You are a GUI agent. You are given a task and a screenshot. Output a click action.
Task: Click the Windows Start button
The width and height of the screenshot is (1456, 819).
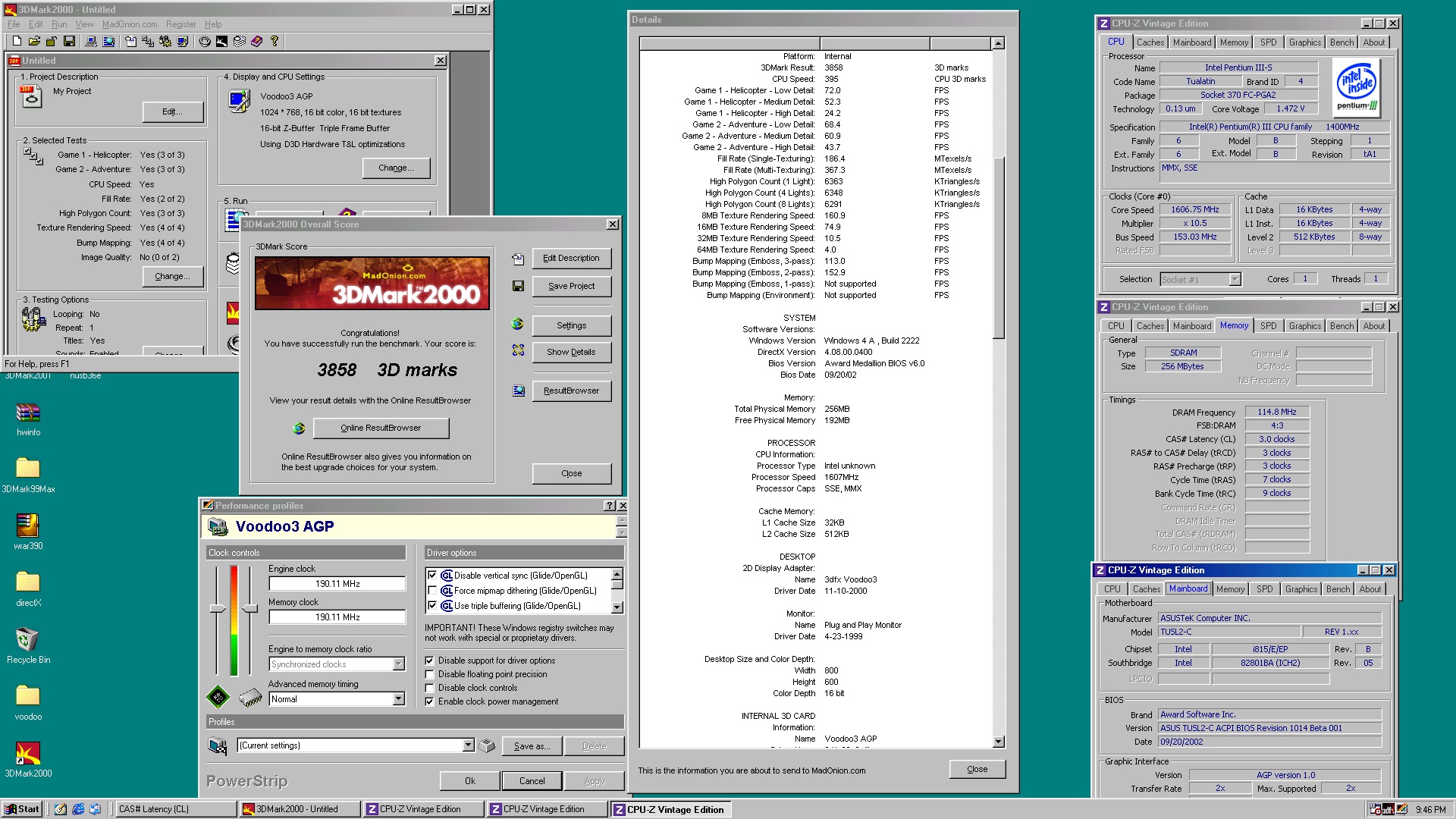click(23, 809)
